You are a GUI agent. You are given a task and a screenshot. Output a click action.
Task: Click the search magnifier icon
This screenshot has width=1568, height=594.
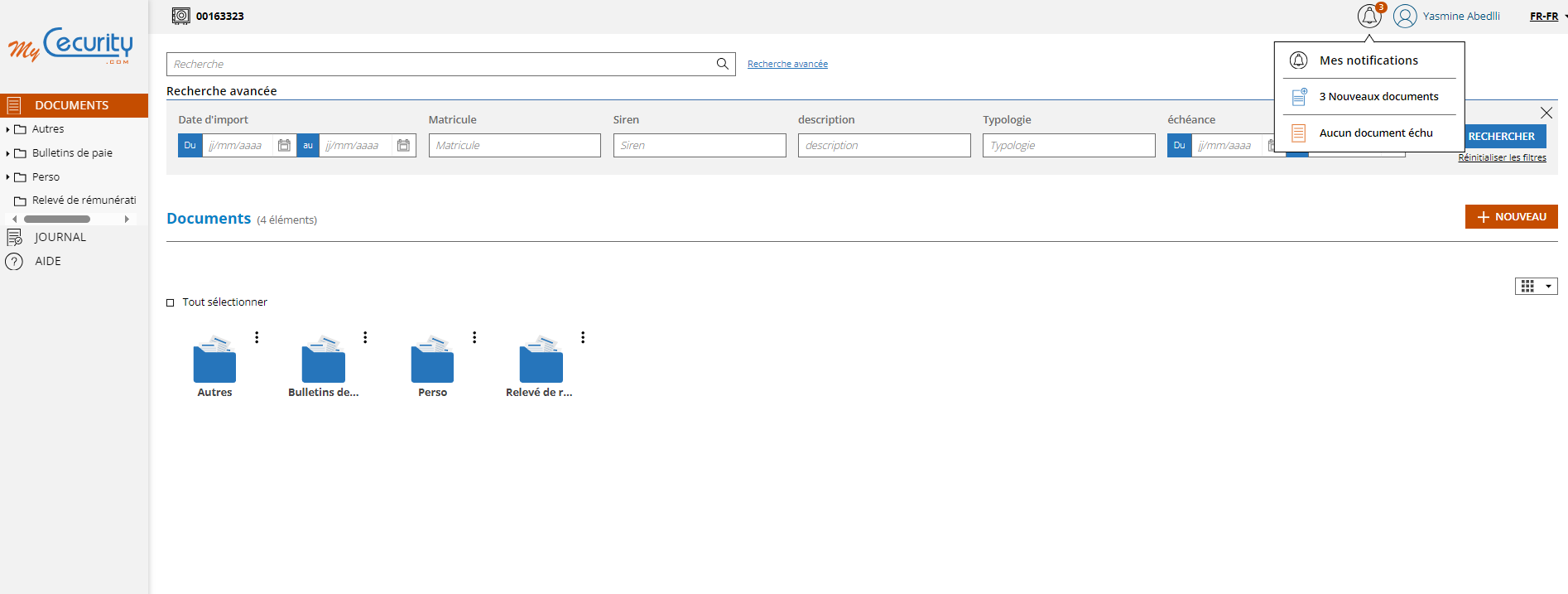point(722,64)
